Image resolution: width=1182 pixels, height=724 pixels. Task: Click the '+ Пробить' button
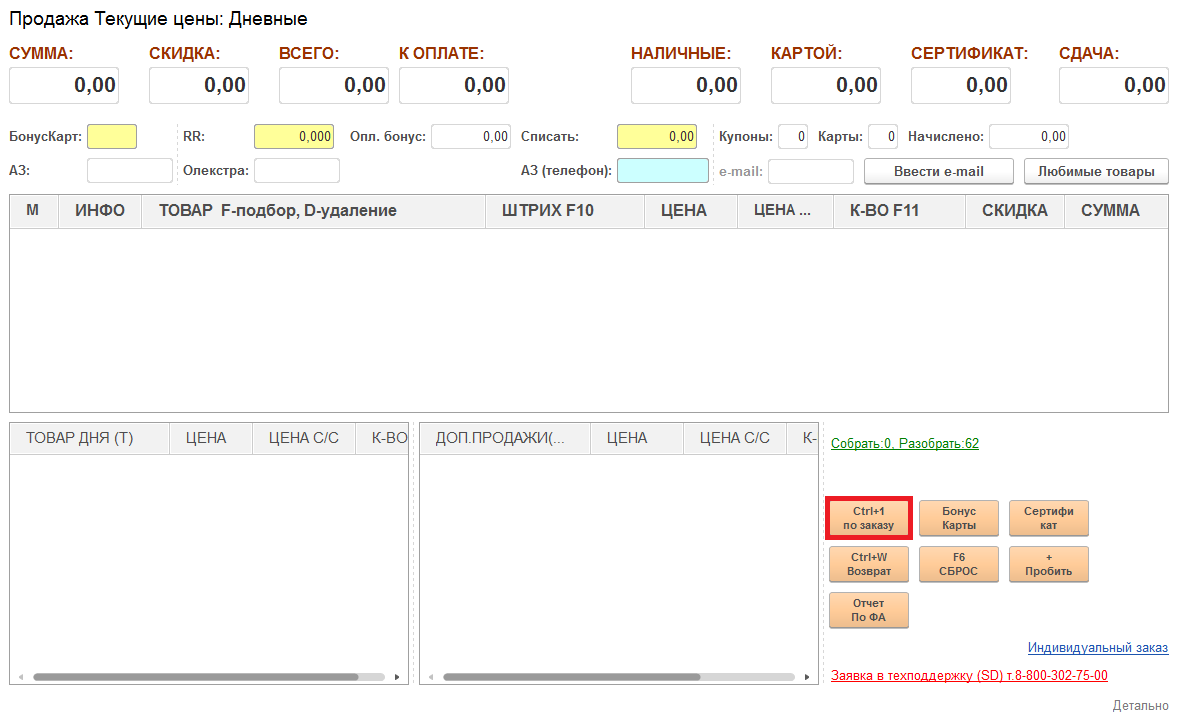[1048, 564]
